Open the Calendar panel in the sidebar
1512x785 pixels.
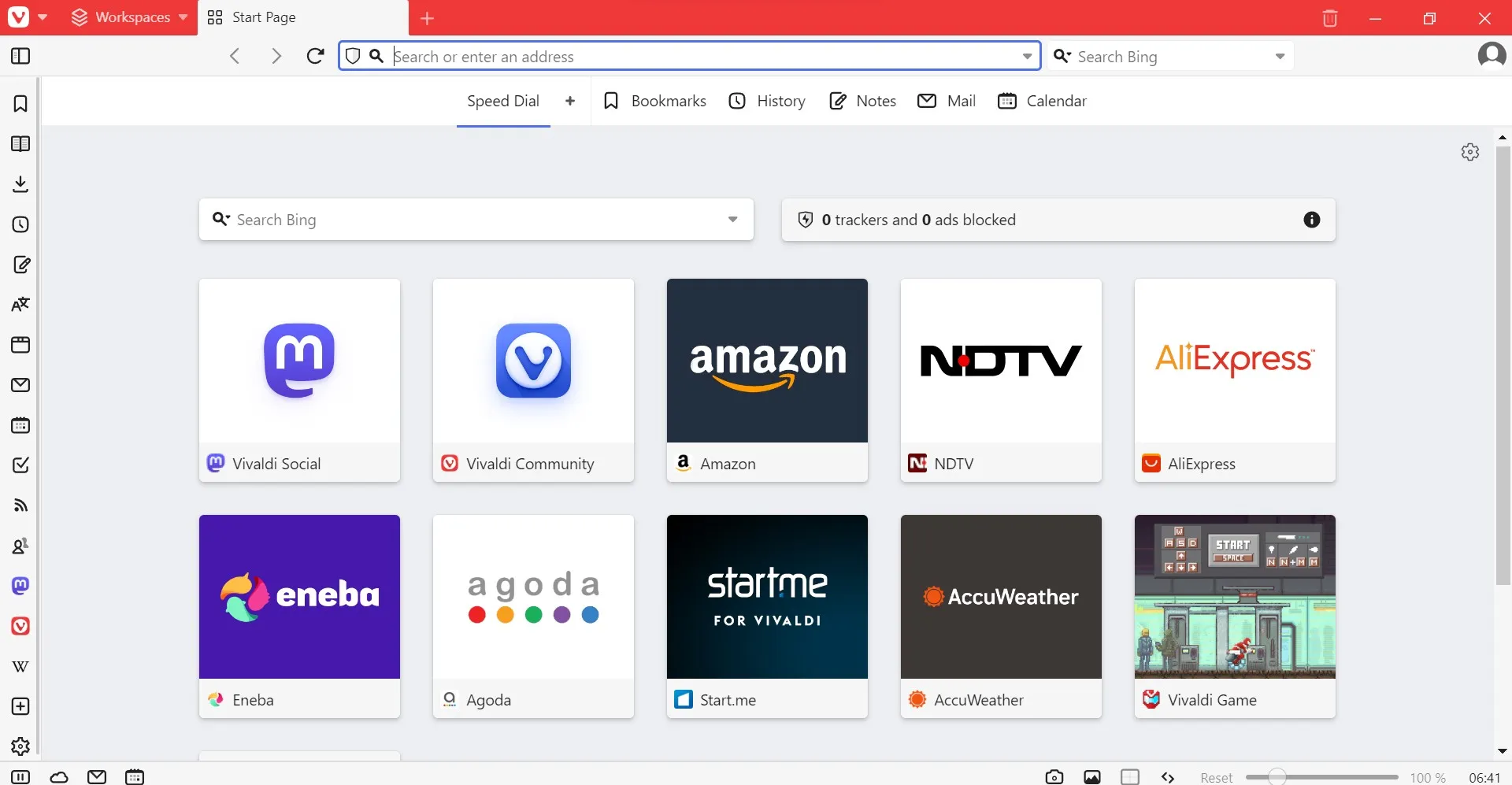click(x=20, y=425)
